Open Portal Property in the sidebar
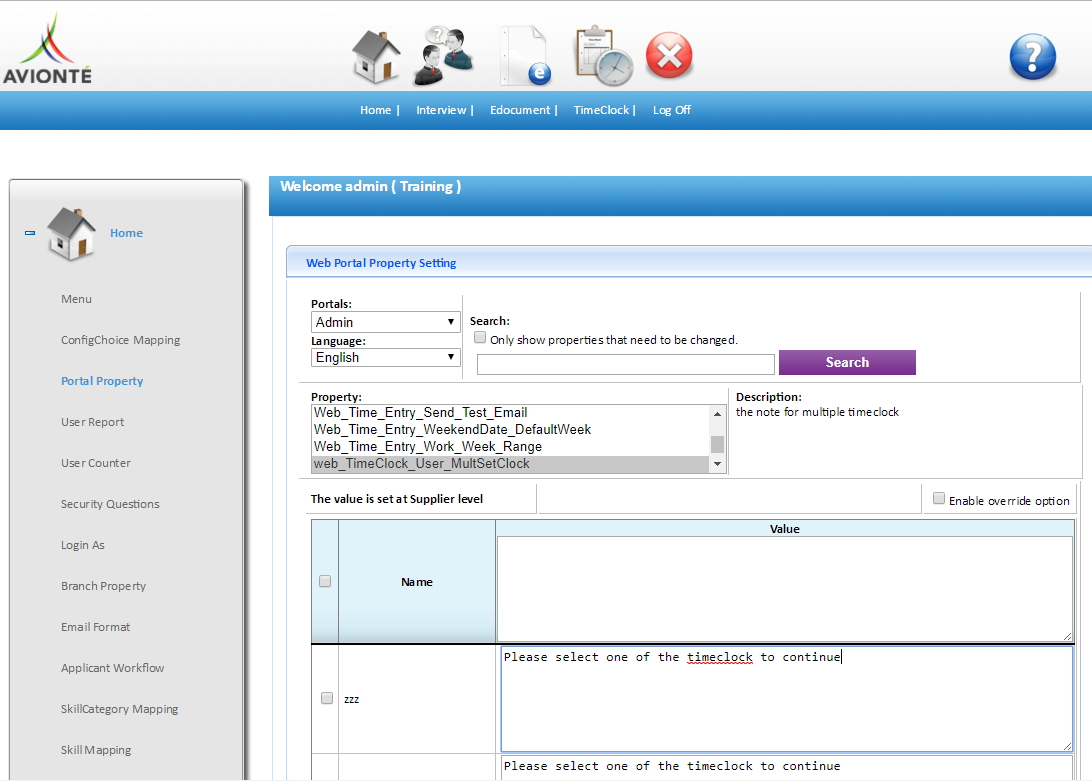This screenshot has height=781, width=1092. point(102,381)
